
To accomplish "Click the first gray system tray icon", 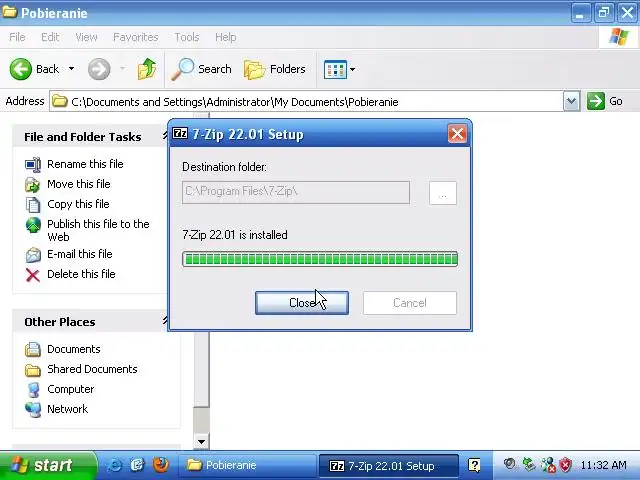I will pyautogui.click(x=510, y=464).
